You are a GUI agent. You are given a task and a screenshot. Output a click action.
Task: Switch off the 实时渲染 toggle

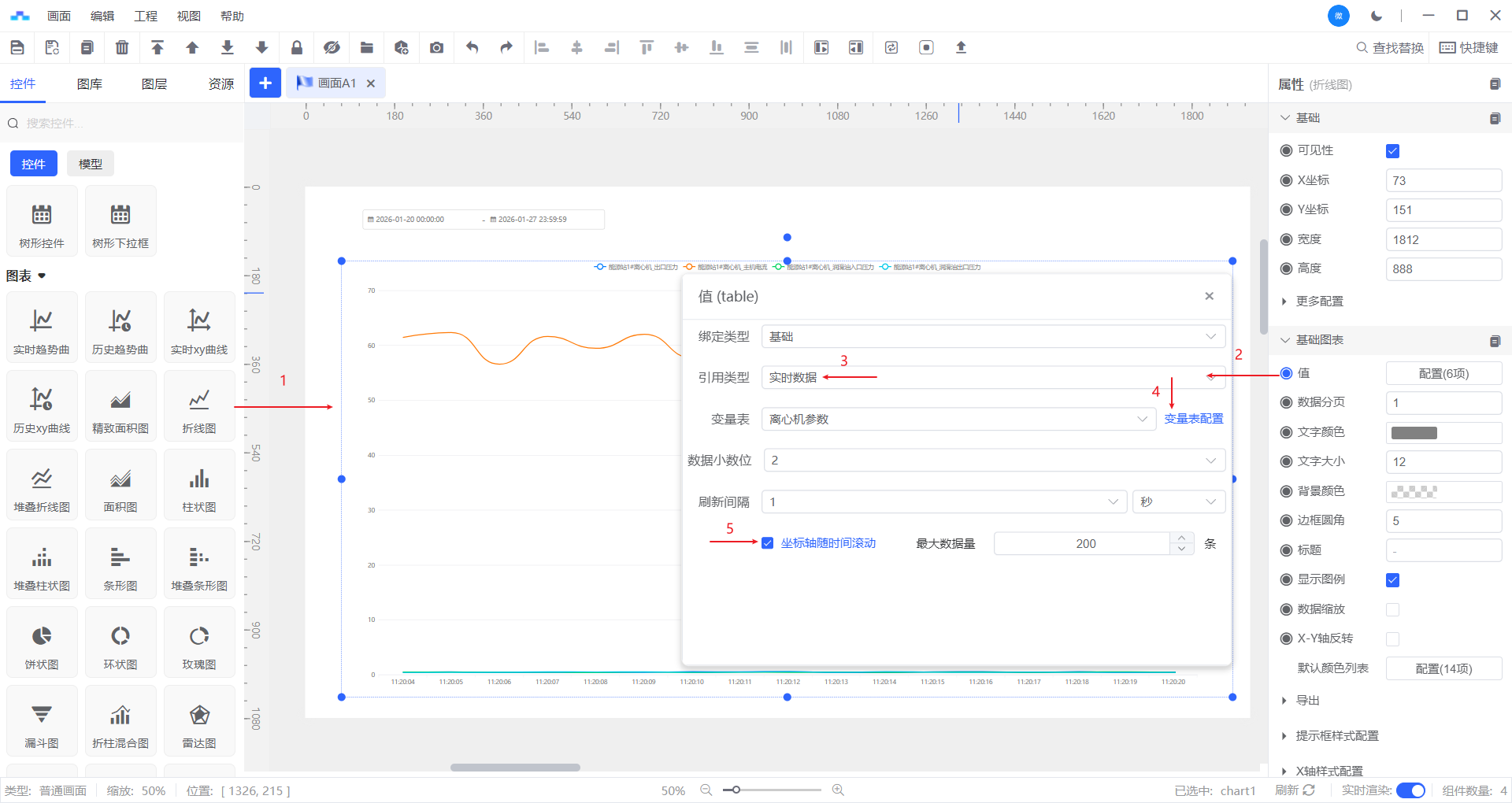[x=1410, y=790]
